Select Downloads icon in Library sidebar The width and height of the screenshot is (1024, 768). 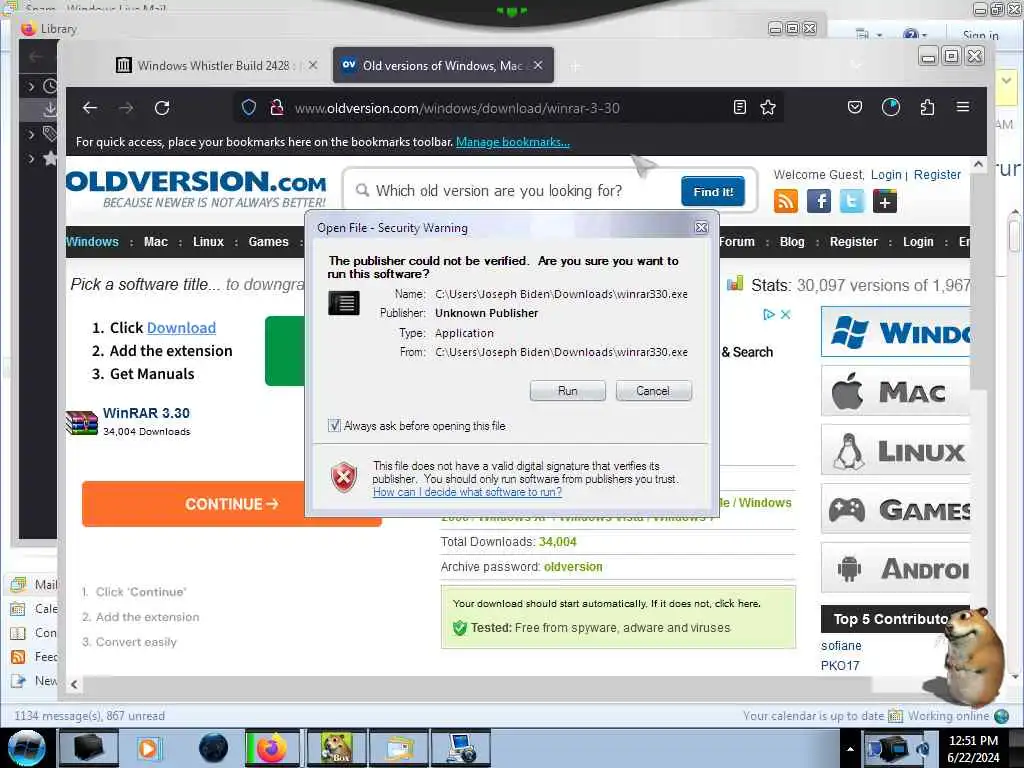(x=50, y=110)
